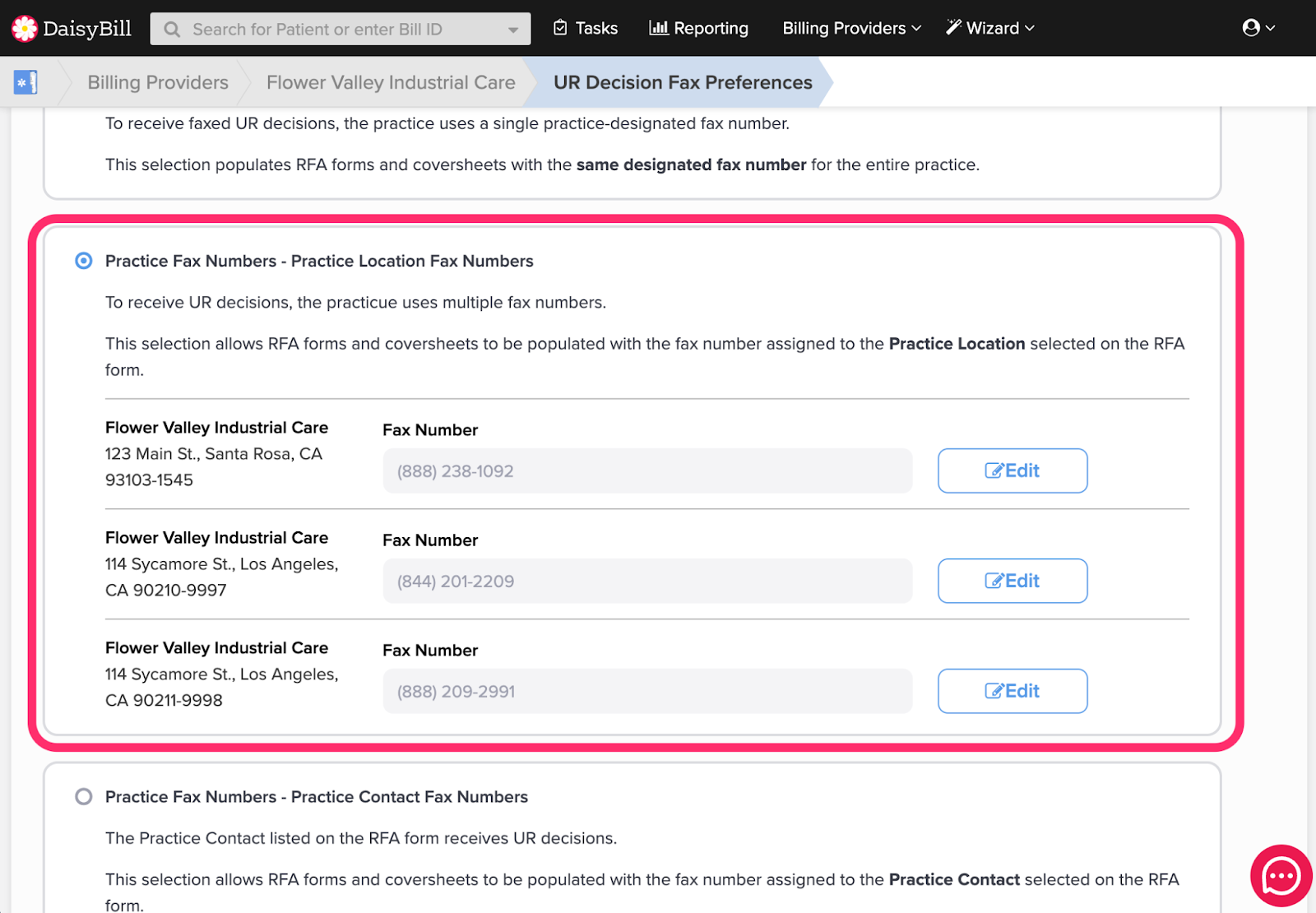This screenshot has width=1316, height=913.
Task: Click the (844) 201-2209 fax field
Action: tap(647, 581)
